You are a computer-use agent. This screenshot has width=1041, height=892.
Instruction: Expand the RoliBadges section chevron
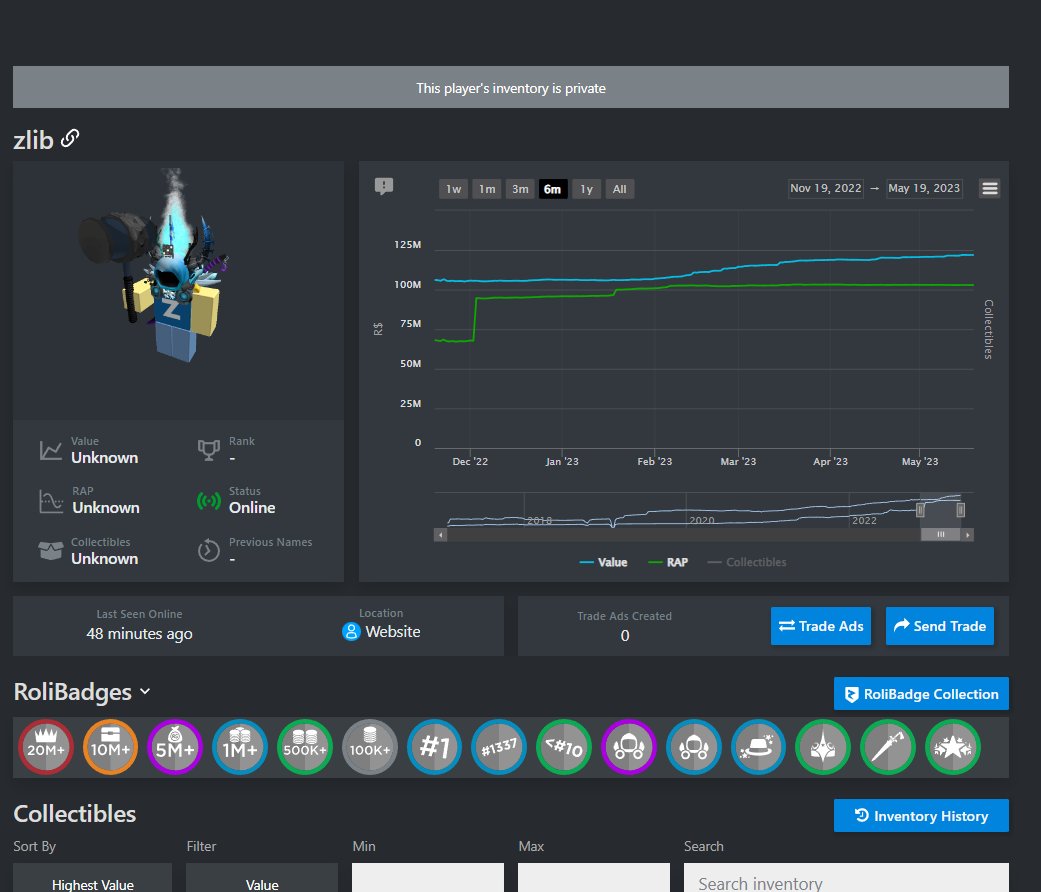click(145, 692)
